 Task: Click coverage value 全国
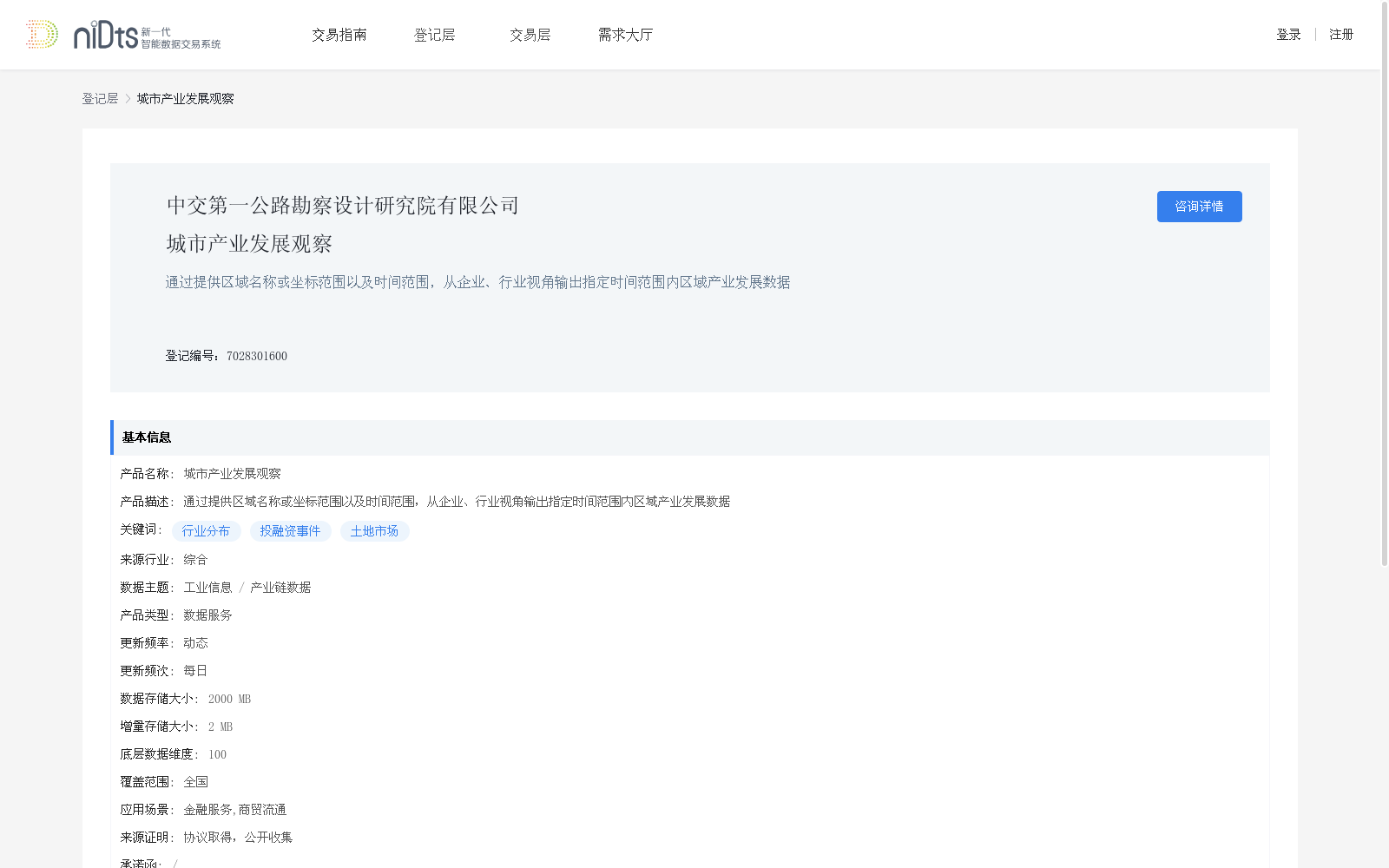(195, 782)
